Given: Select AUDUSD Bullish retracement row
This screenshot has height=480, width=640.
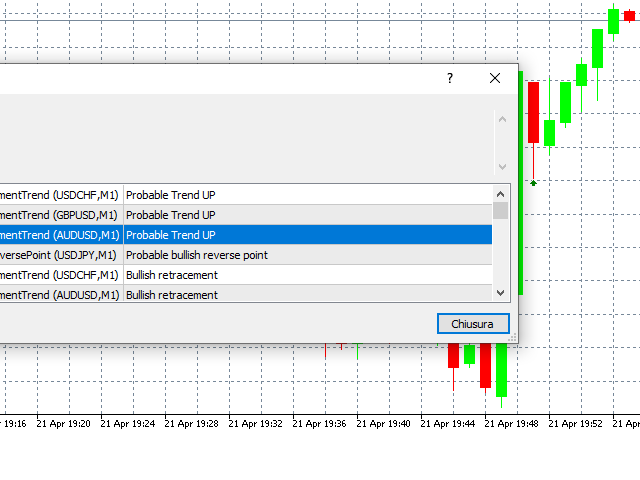Looking at the screenshot, I should click(x=246, y=293).
